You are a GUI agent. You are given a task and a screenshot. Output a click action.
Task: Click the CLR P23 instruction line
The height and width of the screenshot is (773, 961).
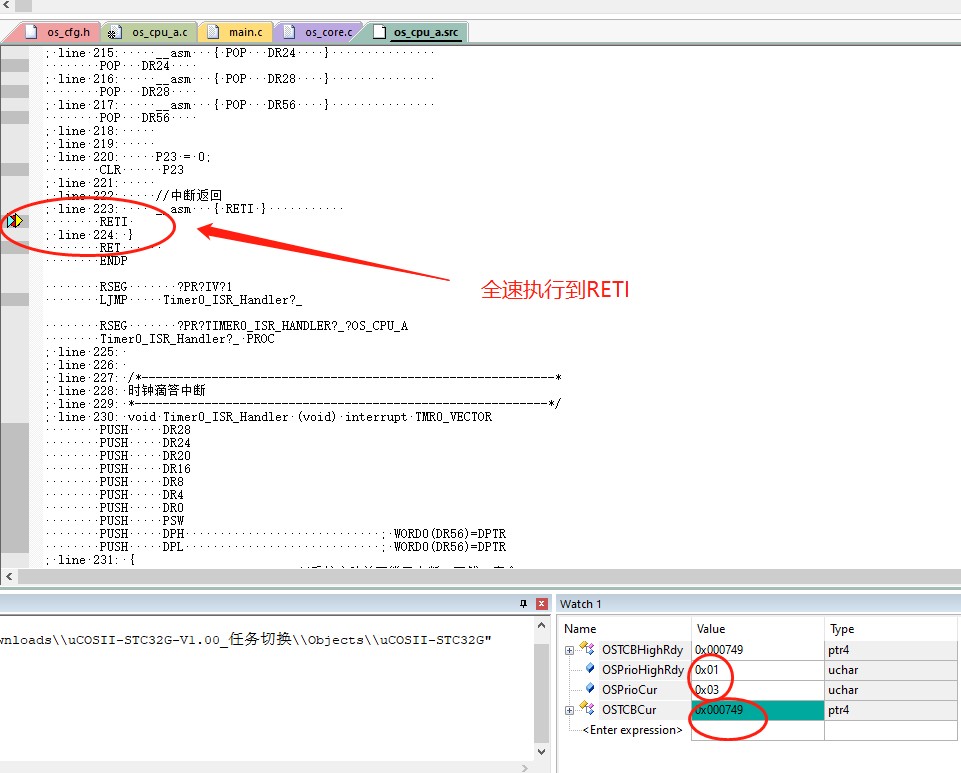[x=142, y=170]
